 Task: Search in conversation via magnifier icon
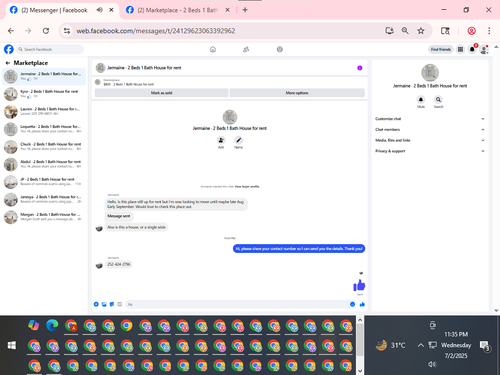coord(438,99)
